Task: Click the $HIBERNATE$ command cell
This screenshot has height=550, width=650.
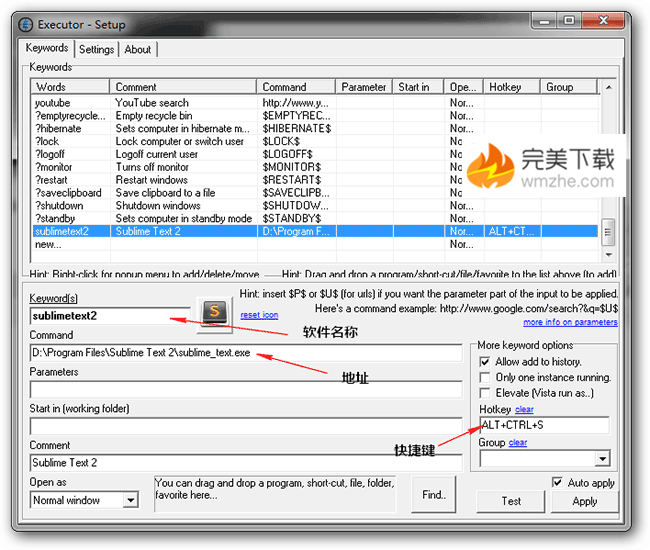Action: [297, 128]
